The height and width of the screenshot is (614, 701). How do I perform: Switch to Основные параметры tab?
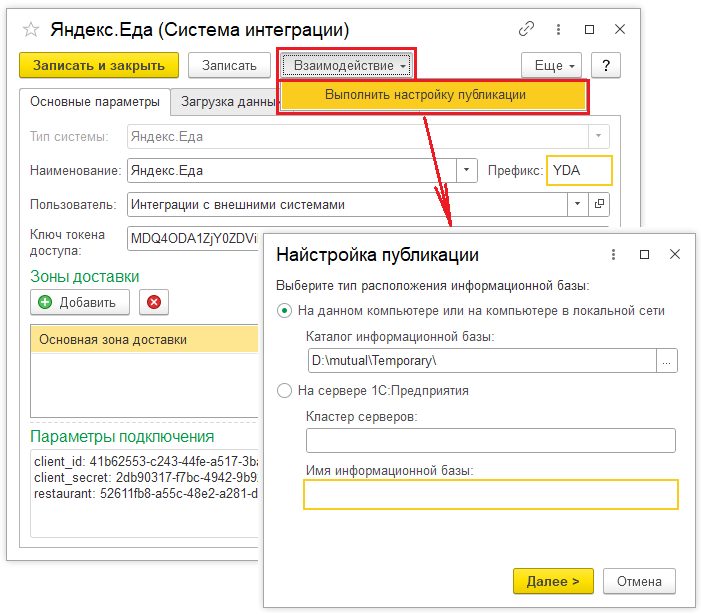point(95,102)
